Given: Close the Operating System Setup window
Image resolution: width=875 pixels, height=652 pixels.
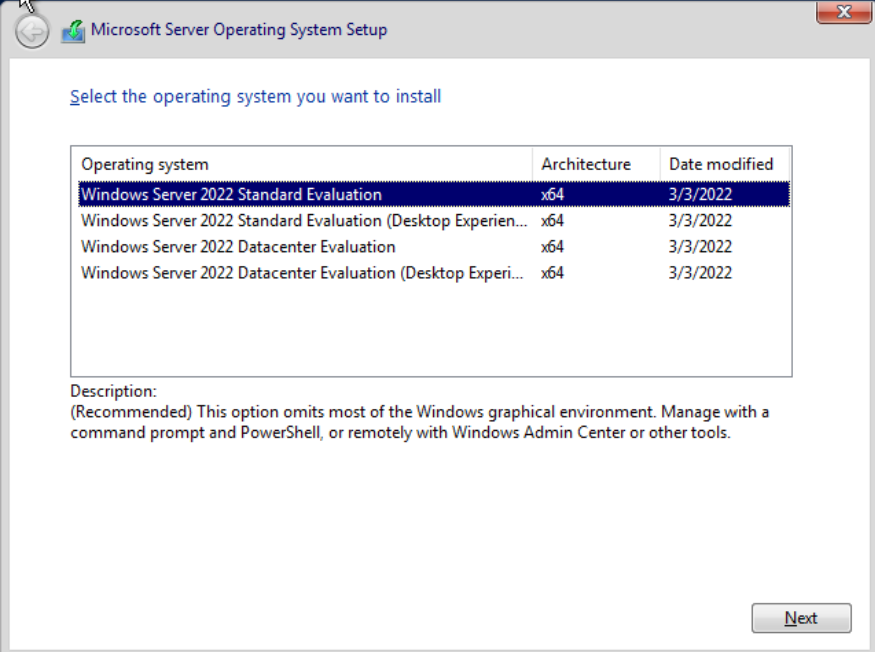Looking at the screenshot, I should pyautogui.click(x=841, y=13).
